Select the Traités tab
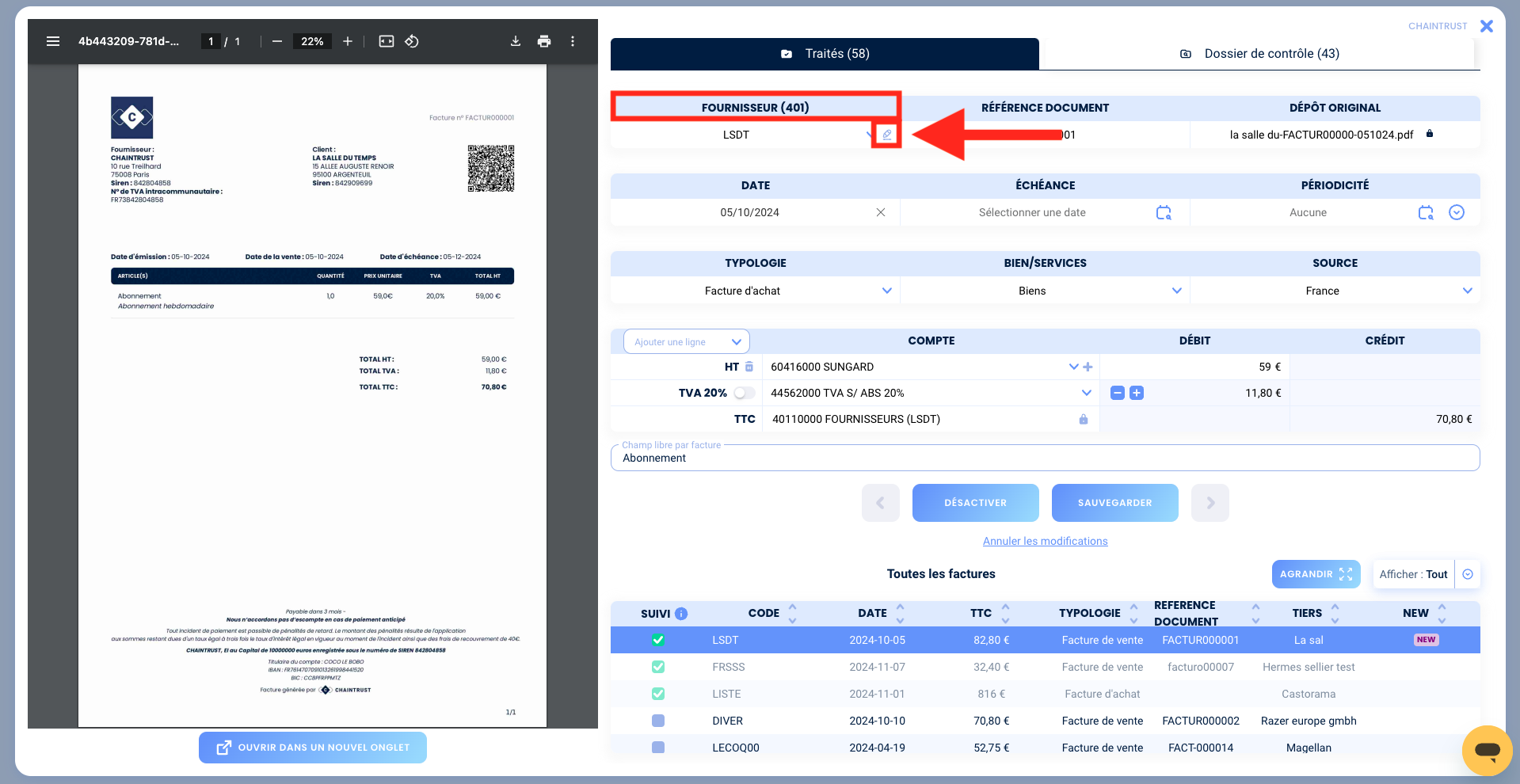This screenshot has height=784, width=1520. [825, 54]
